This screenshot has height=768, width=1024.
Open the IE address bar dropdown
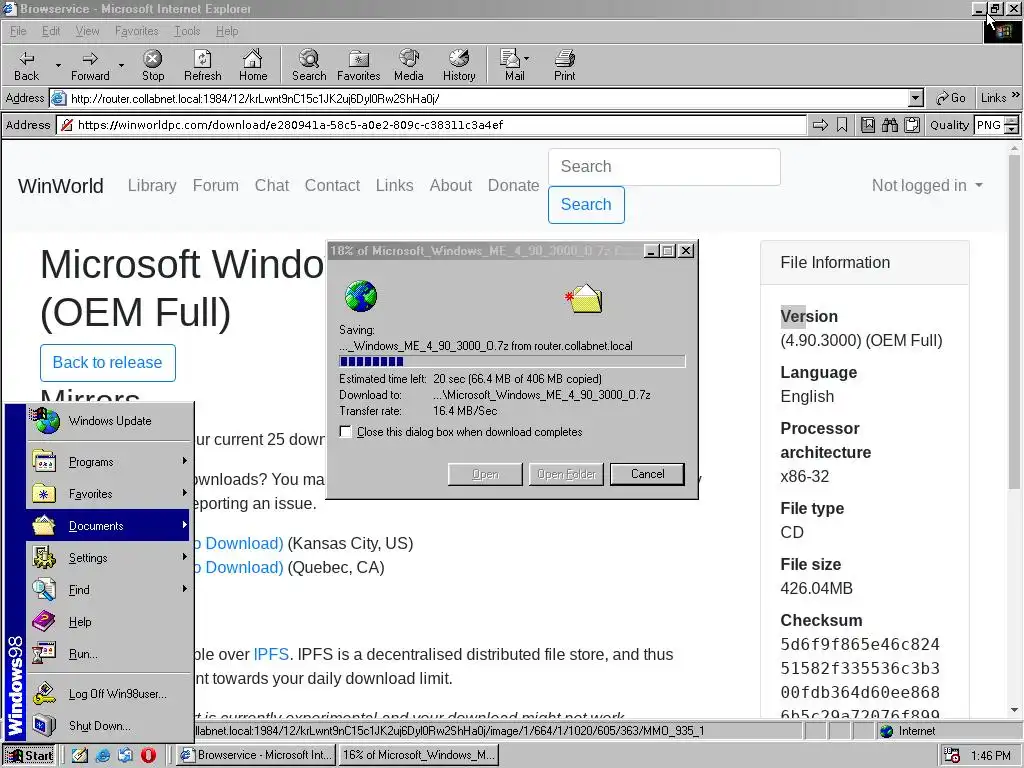[916, 99]
